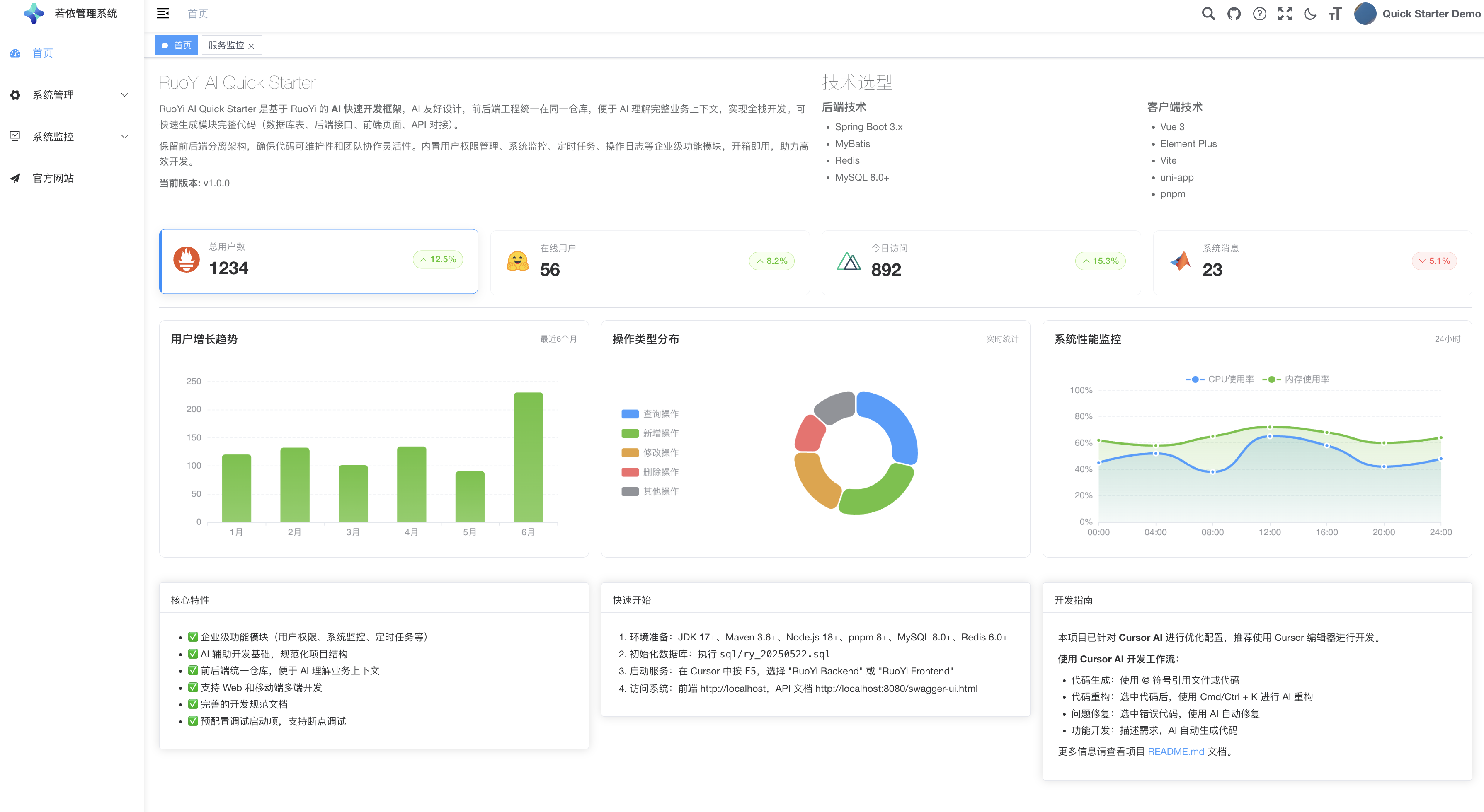Click the 首页 breadcrumb
The height and width of the screenshot is (812, 1484).
click(x=198, y=13)
